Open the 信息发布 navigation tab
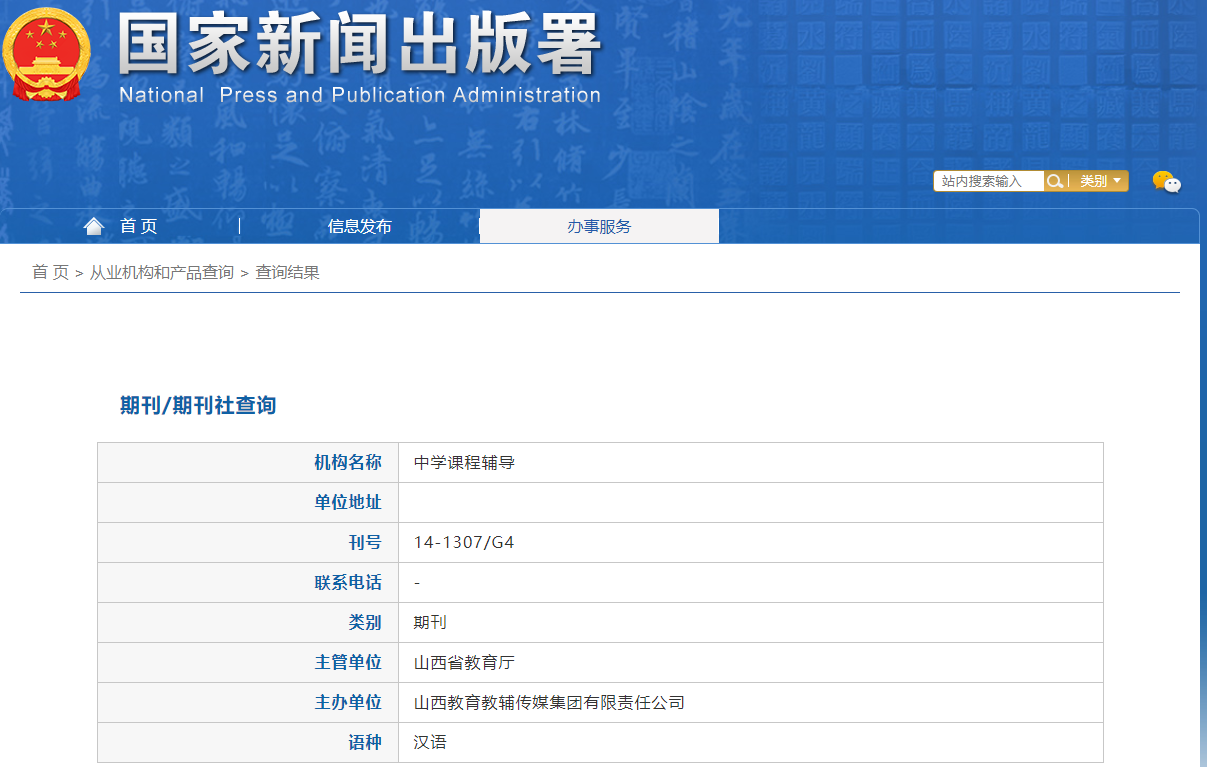Screen dimensions: 1207x767 [360, 226]
